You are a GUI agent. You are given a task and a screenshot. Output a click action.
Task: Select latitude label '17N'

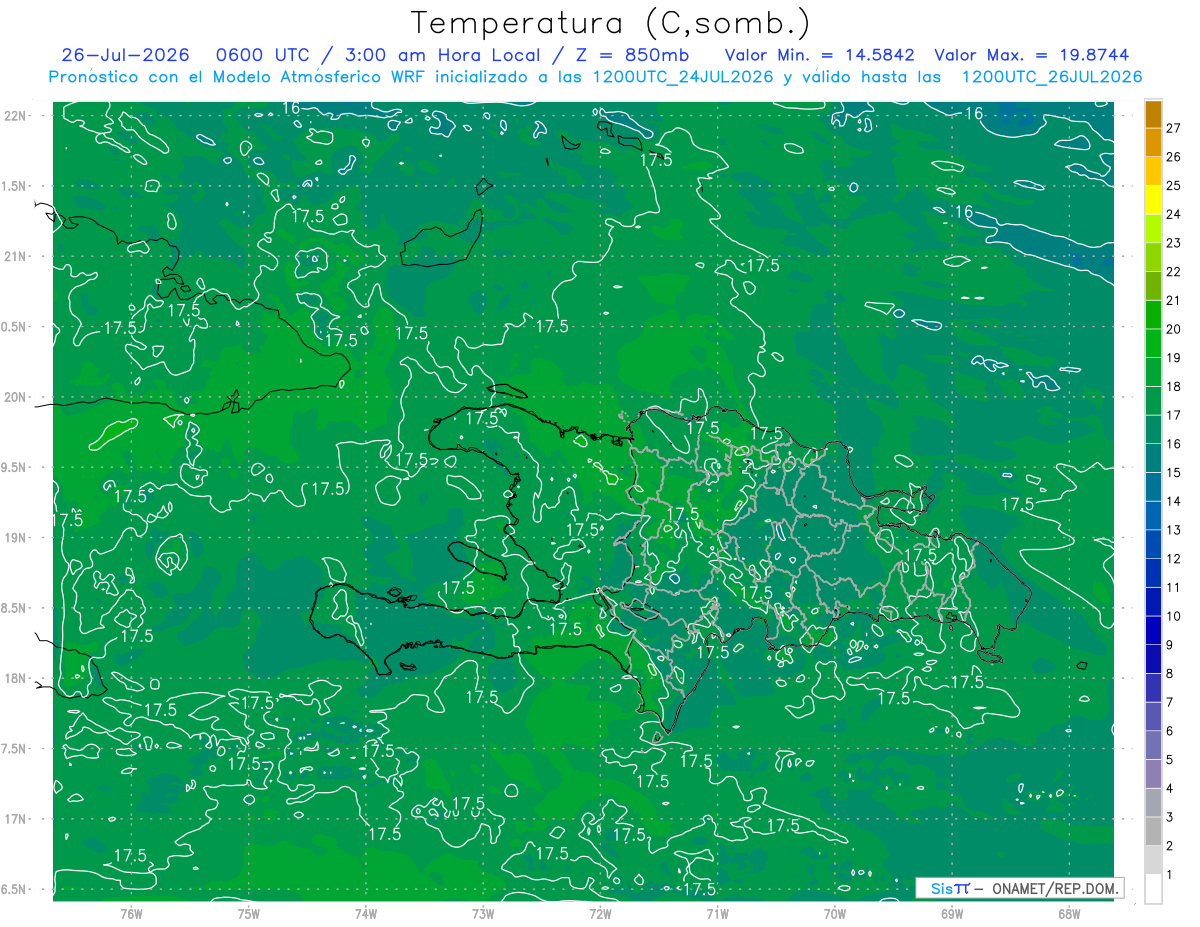[15, 819]
